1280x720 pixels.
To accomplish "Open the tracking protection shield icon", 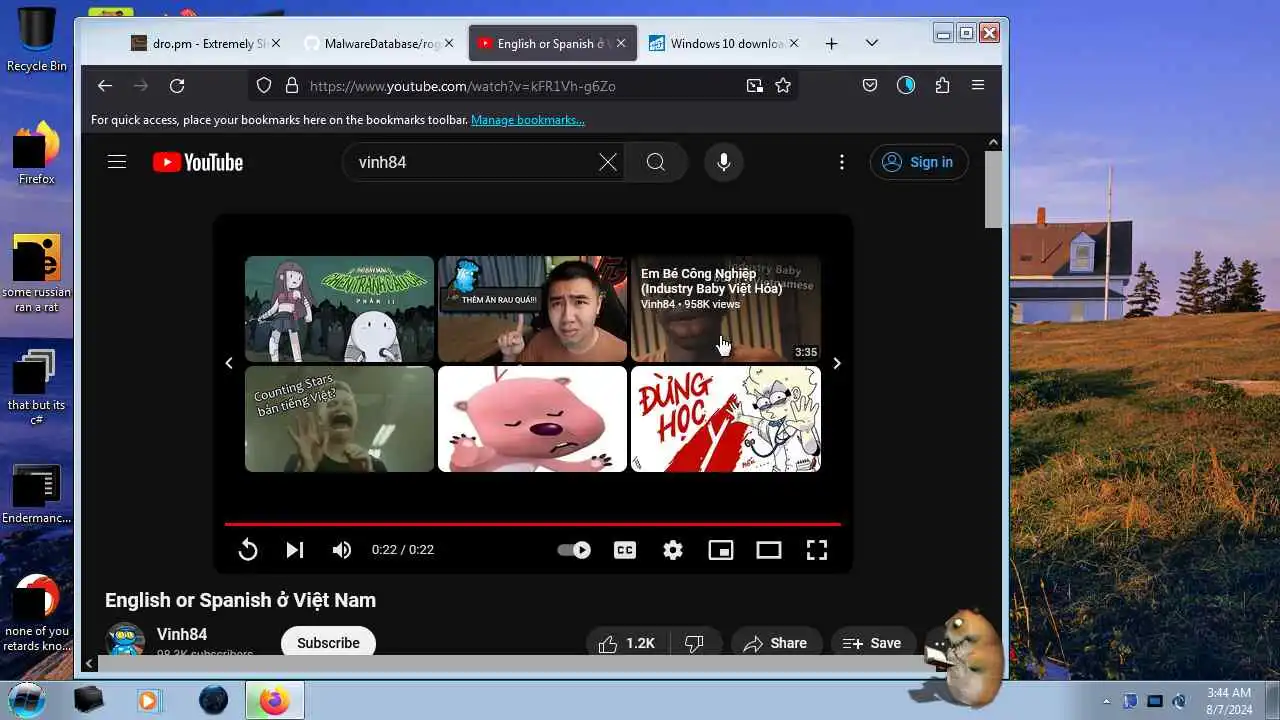I will pos(264,86).
